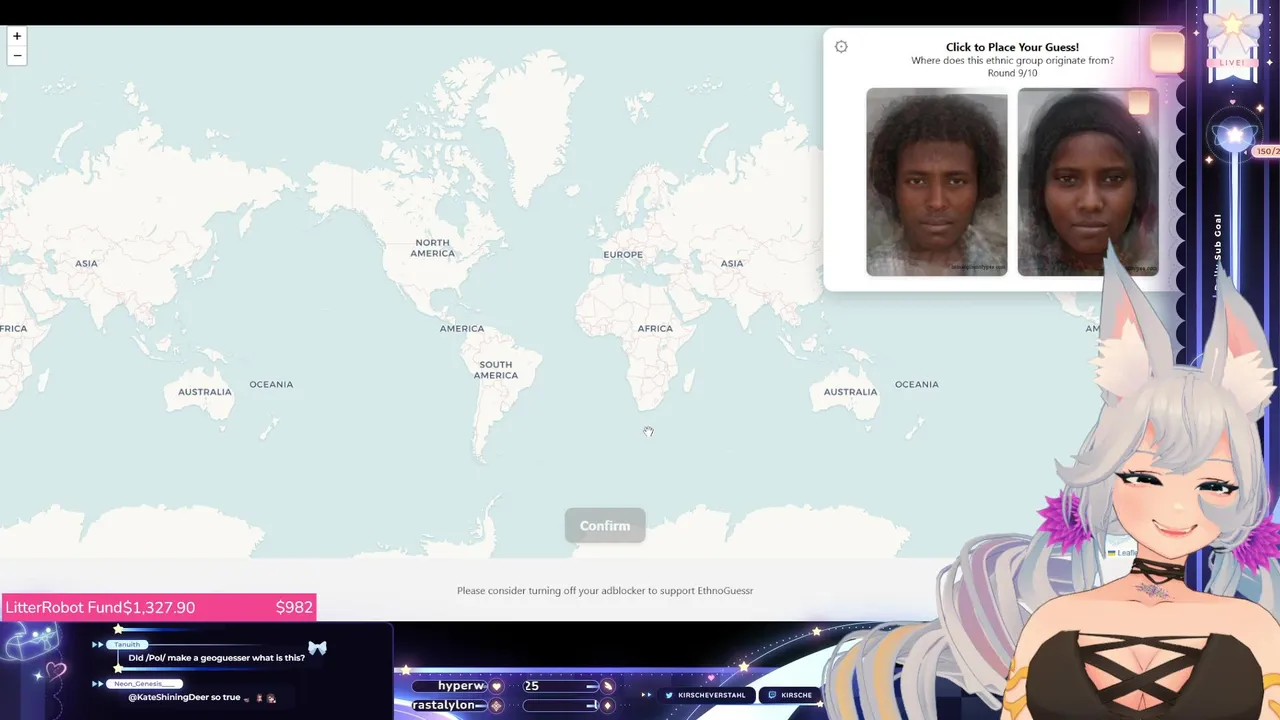Click the KIRSCHE Twitch badge

790,695
